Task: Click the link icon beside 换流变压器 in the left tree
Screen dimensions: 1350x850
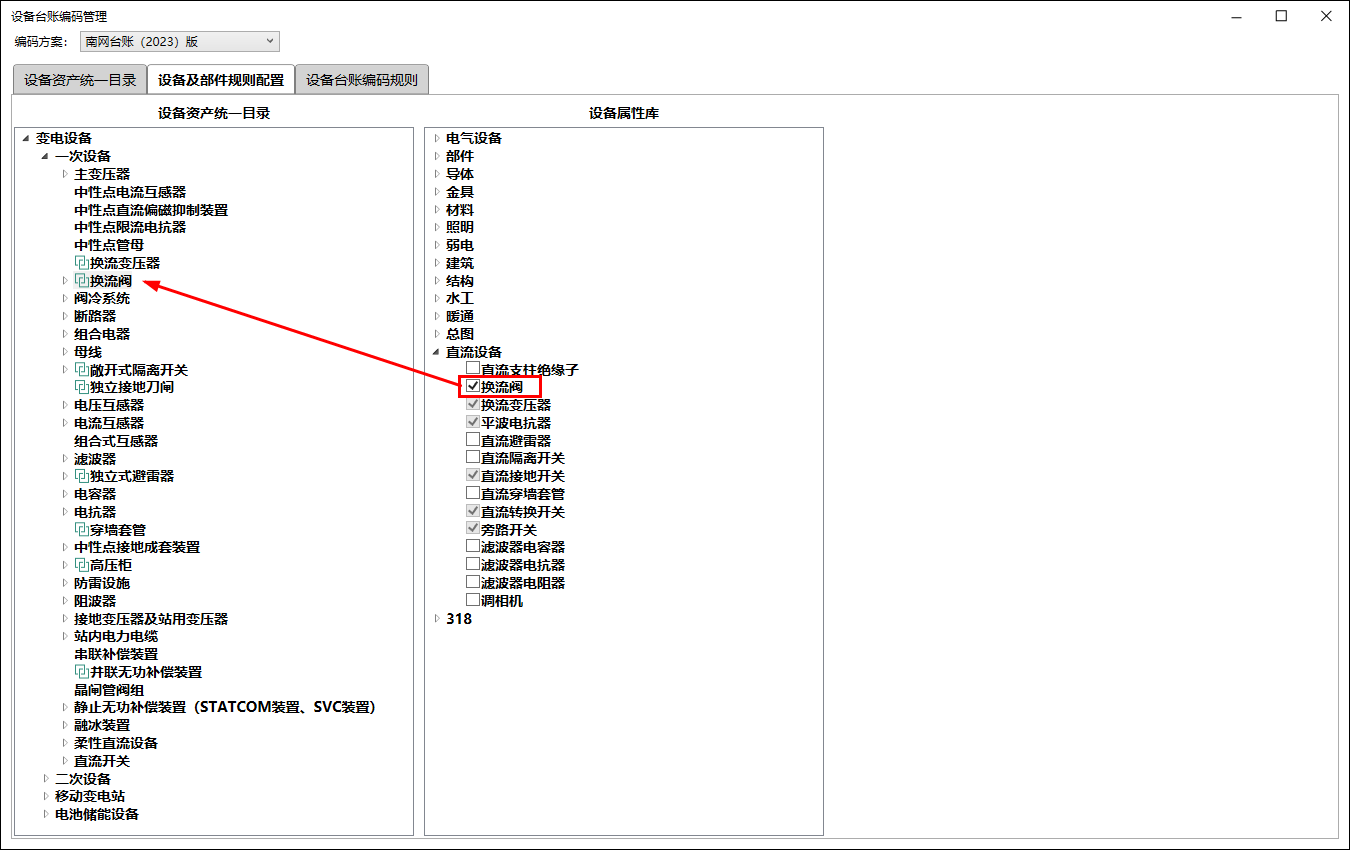Action: (82, 263)
